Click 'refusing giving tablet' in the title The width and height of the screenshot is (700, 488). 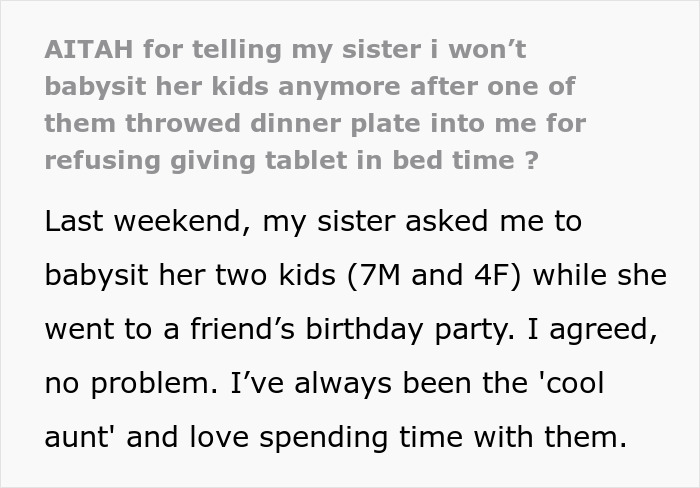pyautogui.click(x=196, y=160)
